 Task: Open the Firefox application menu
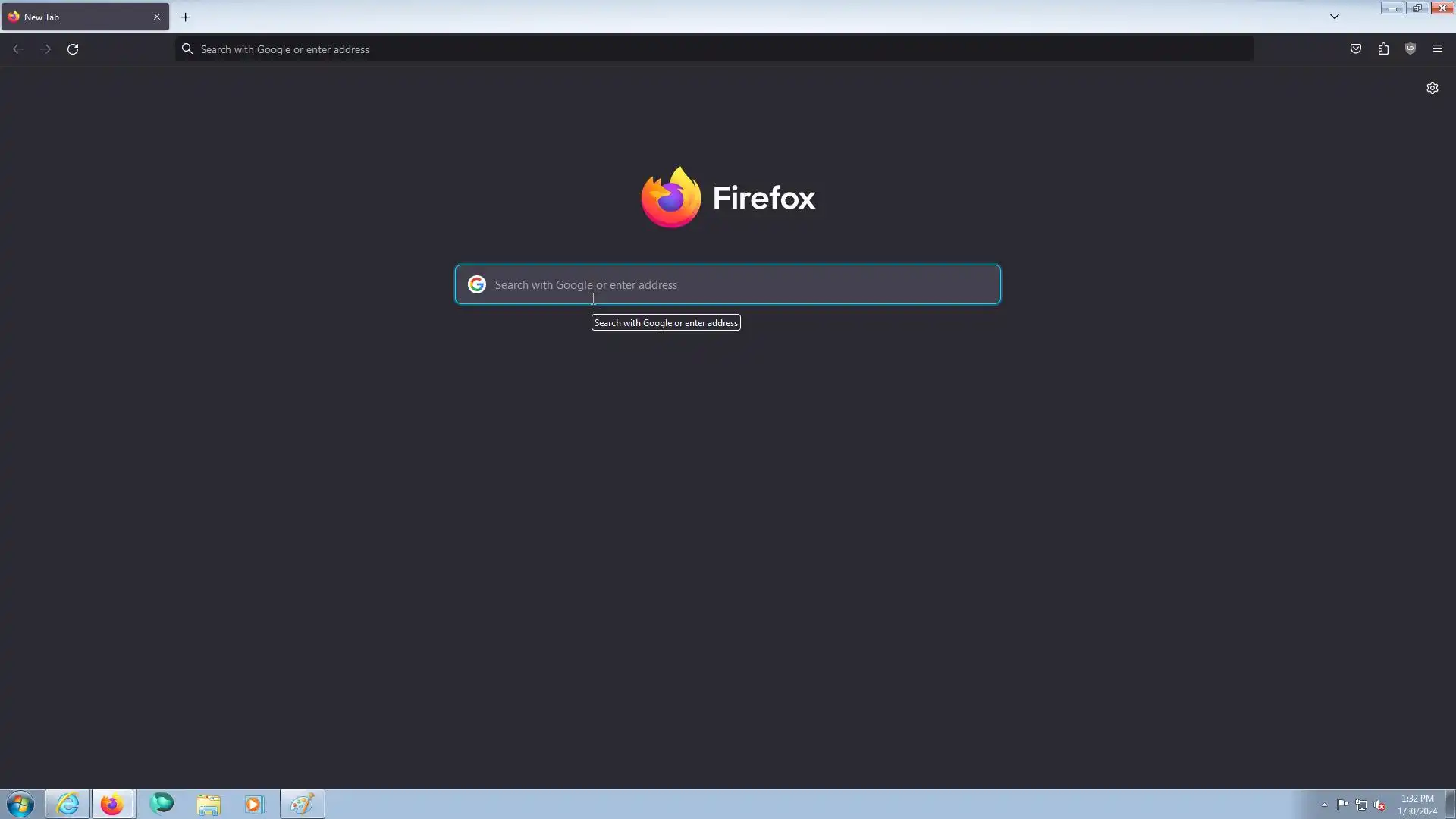[x=1438, y=49]
